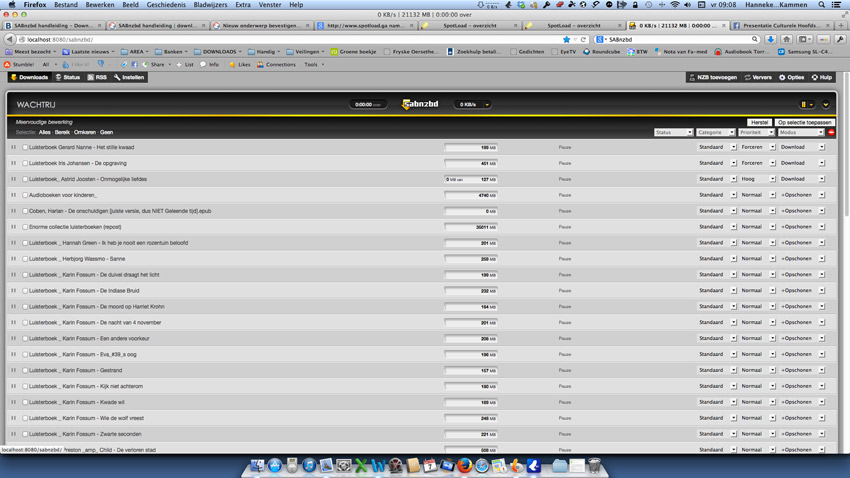Open the Bladwijzers menu in Firefox
This screenshot has width=850, height=478.
210,5
